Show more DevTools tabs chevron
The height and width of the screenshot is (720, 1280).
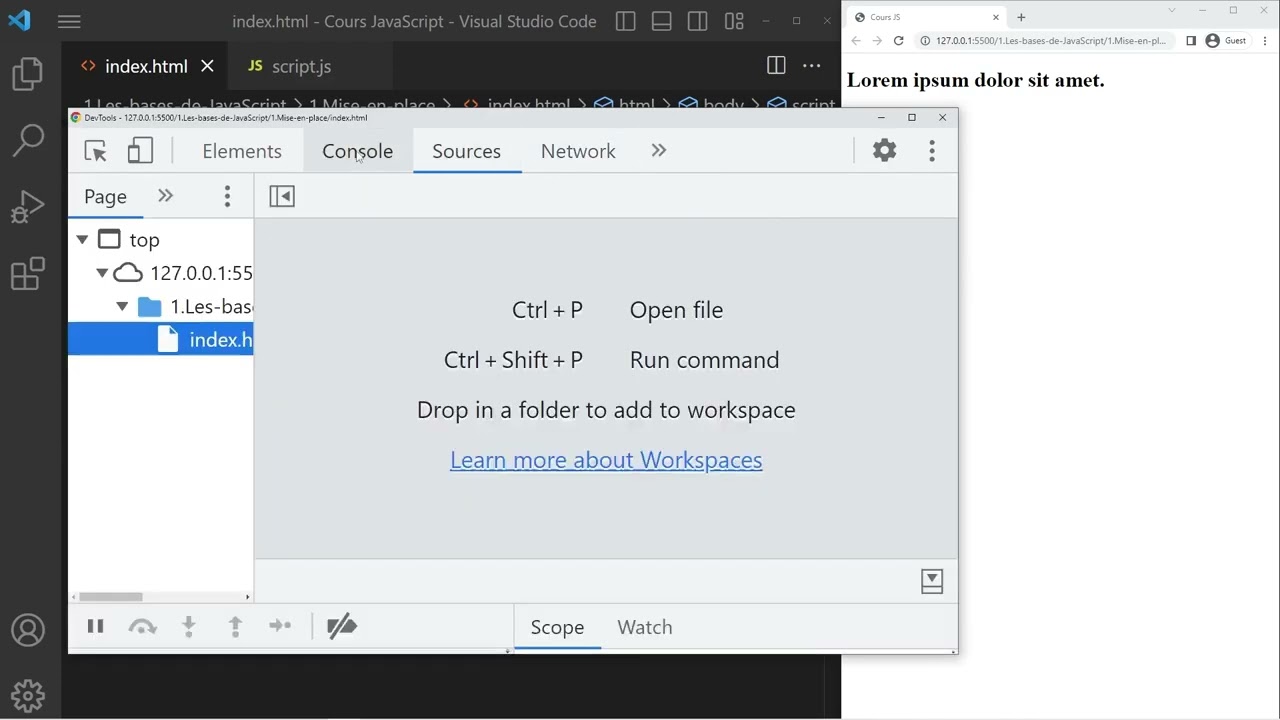[x=659, y=151]
